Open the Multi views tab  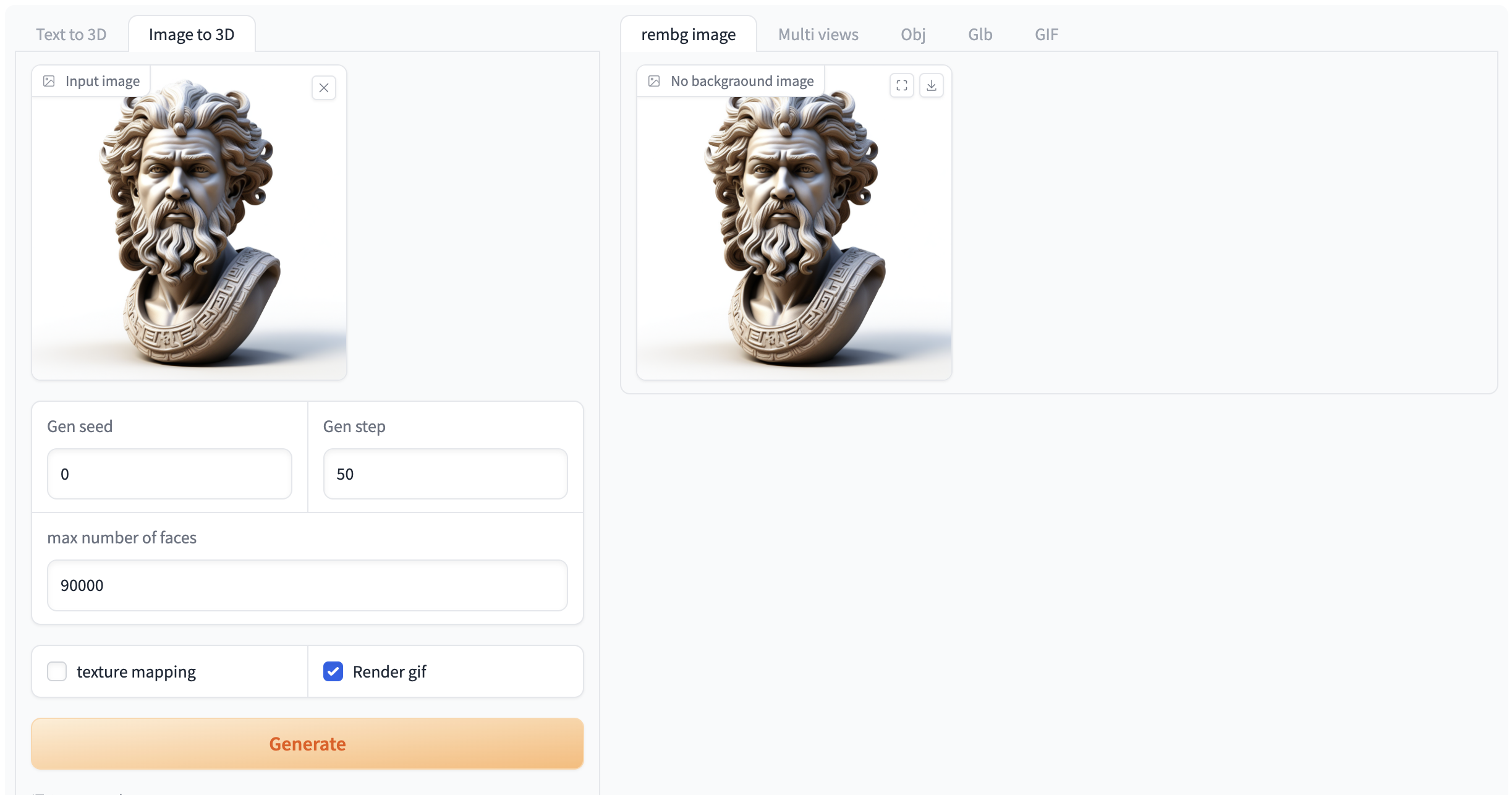818,35
